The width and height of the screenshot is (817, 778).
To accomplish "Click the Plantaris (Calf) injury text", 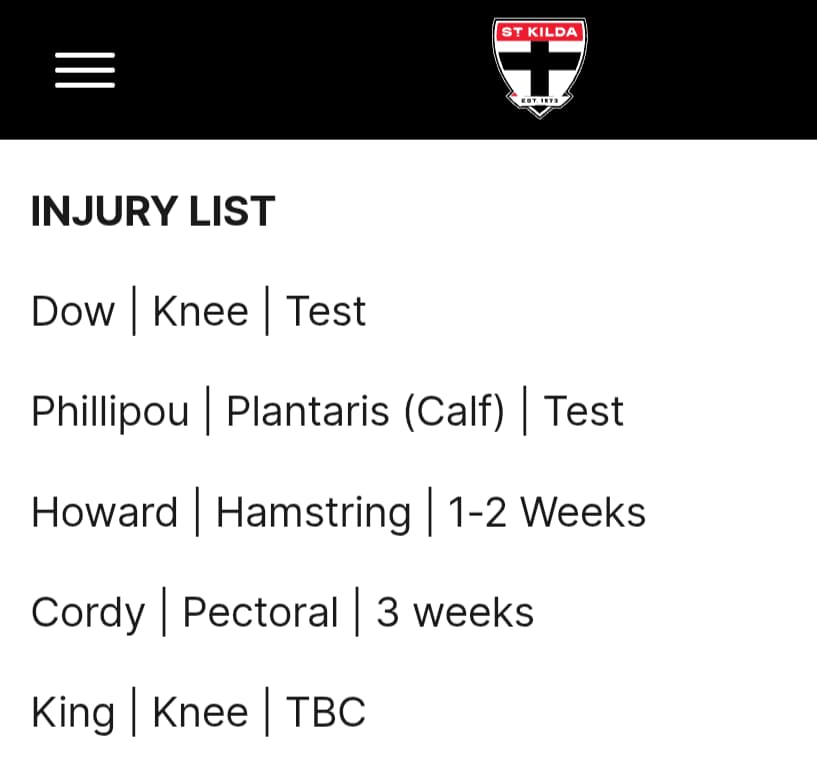I will coord(366,412).
